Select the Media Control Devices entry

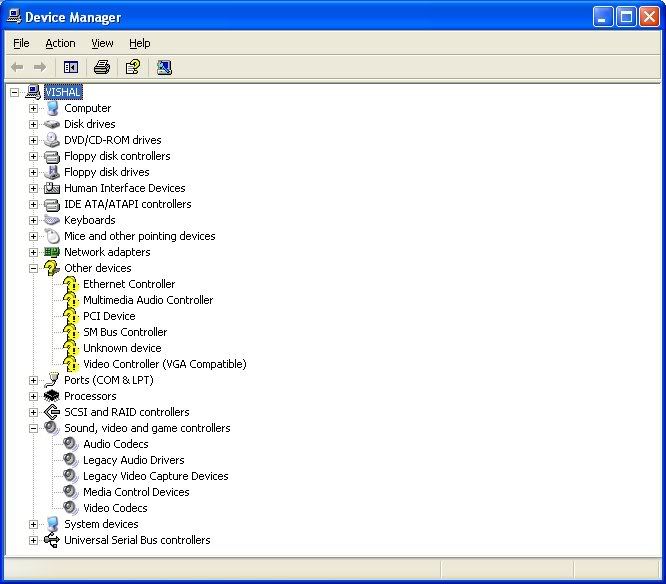(x=136, y=492)
